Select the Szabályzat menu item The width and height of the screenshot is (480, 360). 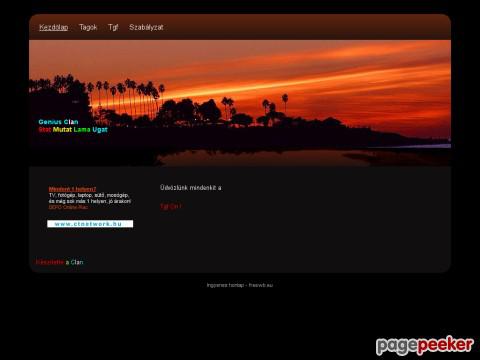[x=146, y=27]
